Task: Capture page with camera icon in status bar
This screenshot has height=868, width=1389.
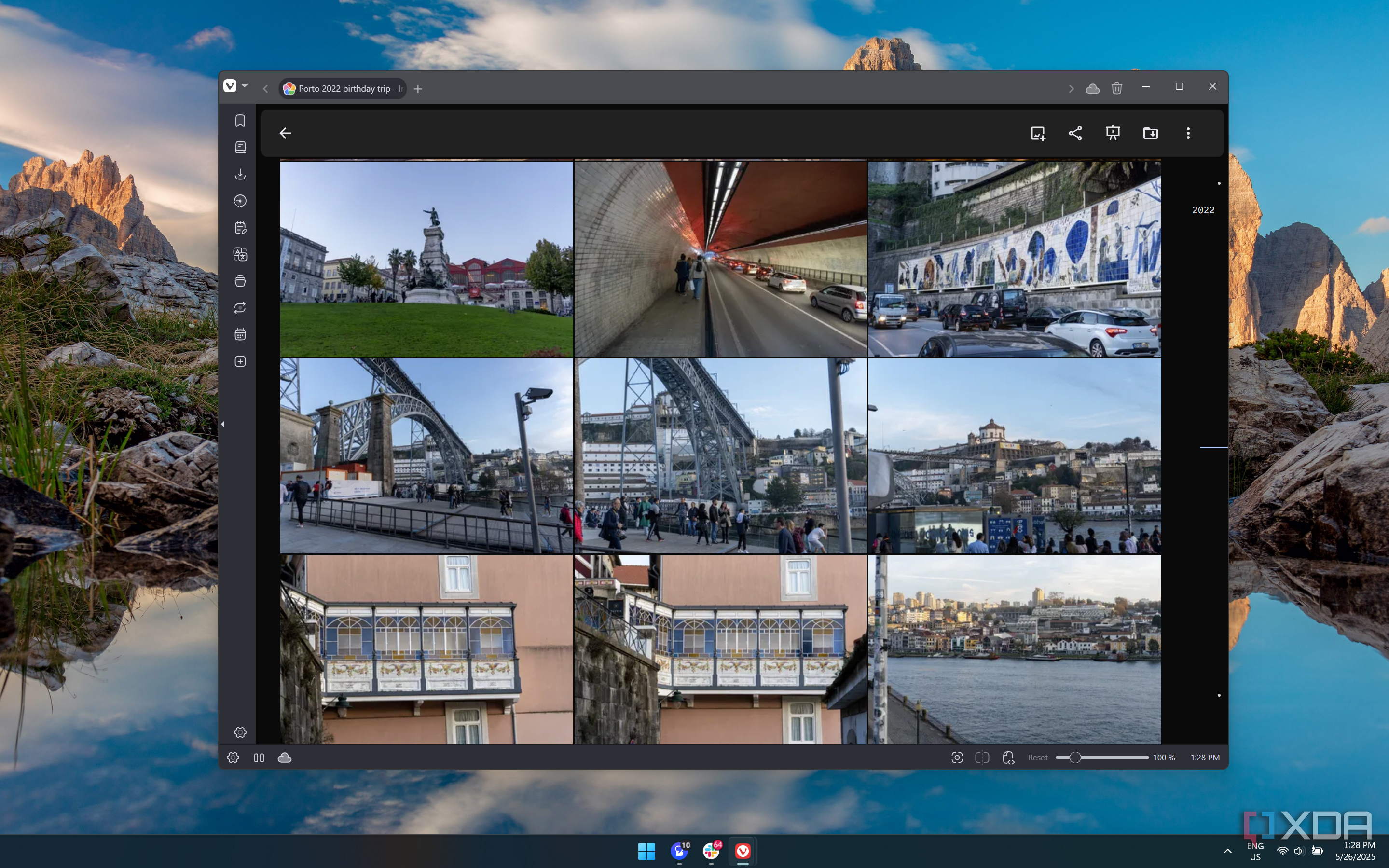Action: [x=957, y=758]
